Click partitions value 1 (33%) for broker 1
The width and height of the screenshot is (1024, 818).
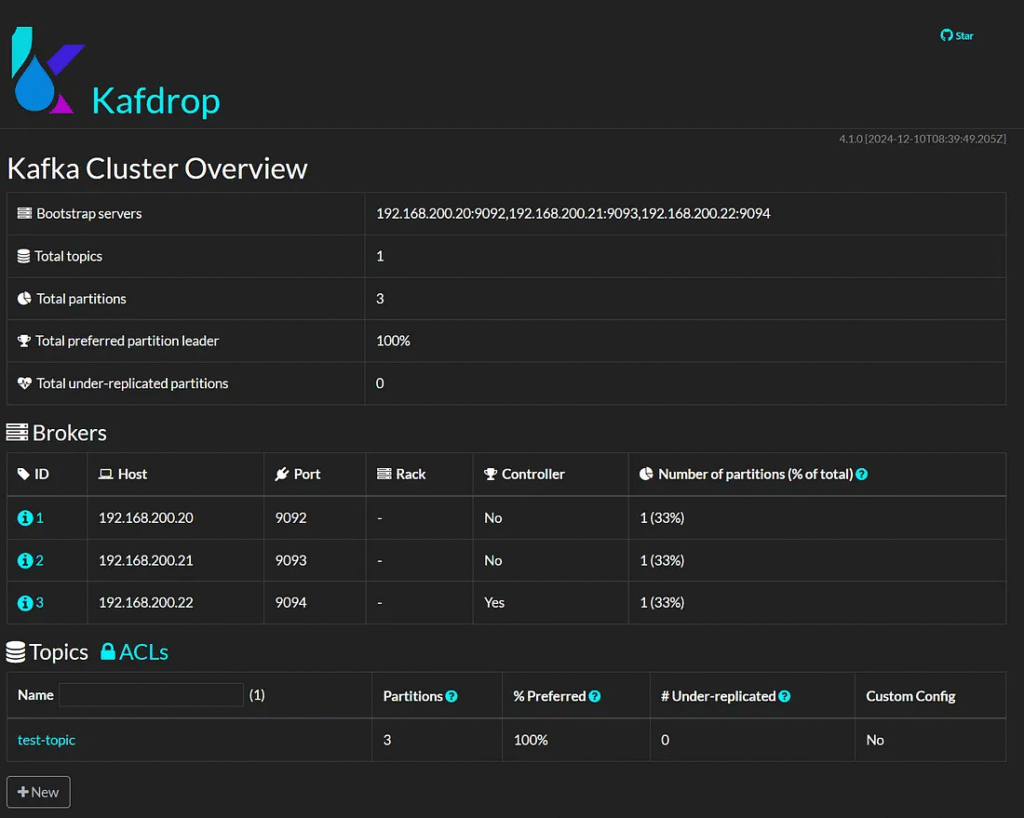[x=662, y=518]
